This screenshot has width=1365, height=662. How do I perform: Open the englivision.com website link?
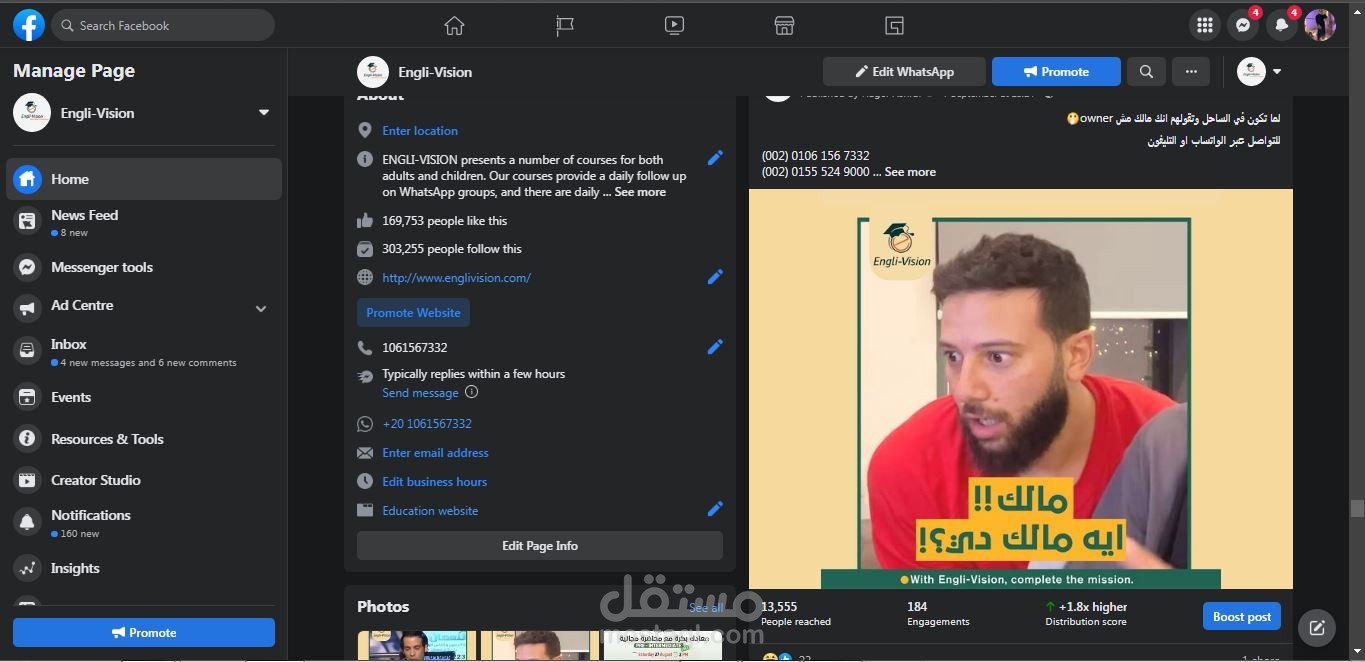457,278
